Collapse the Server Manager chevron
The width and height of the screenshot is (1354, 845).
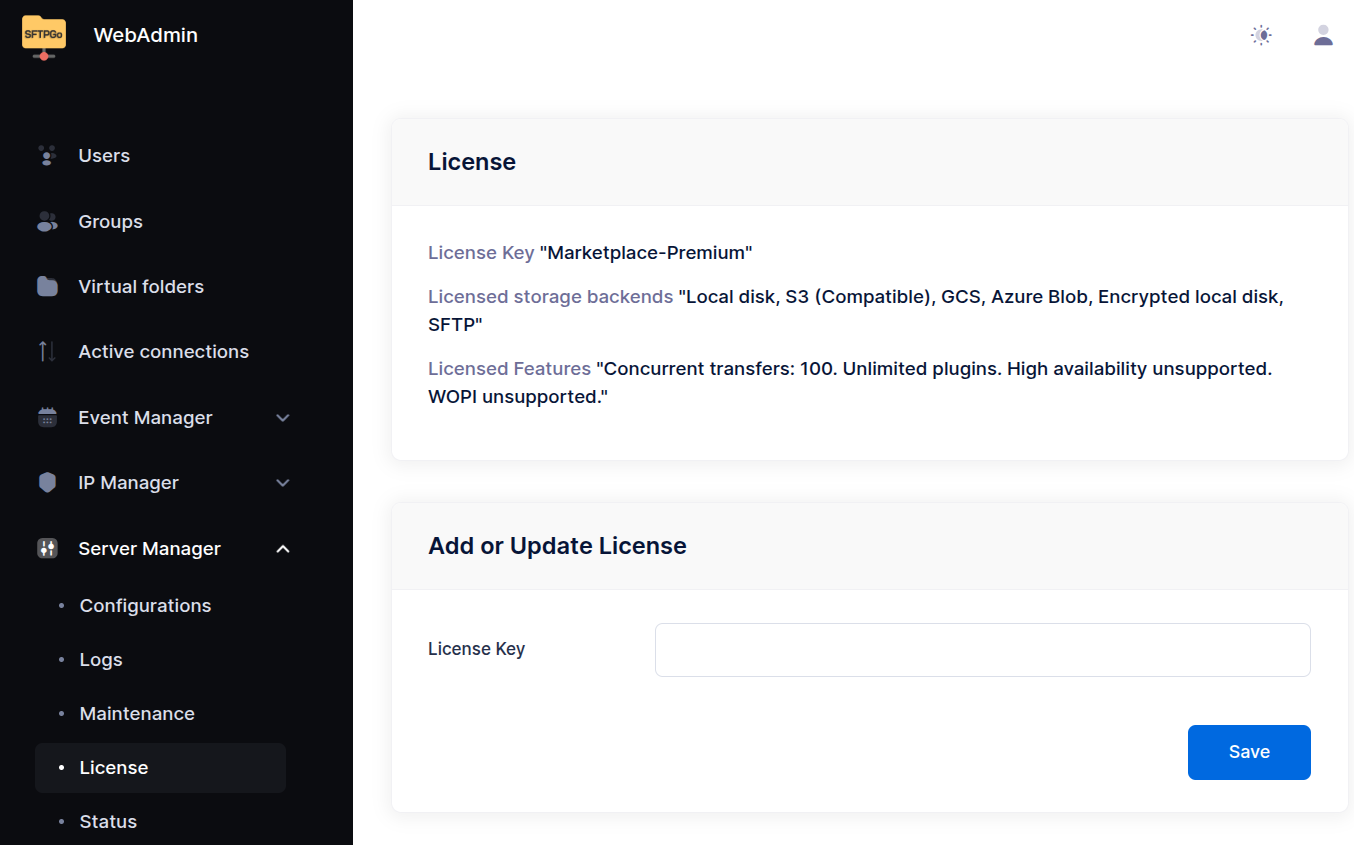coord(283,549)
